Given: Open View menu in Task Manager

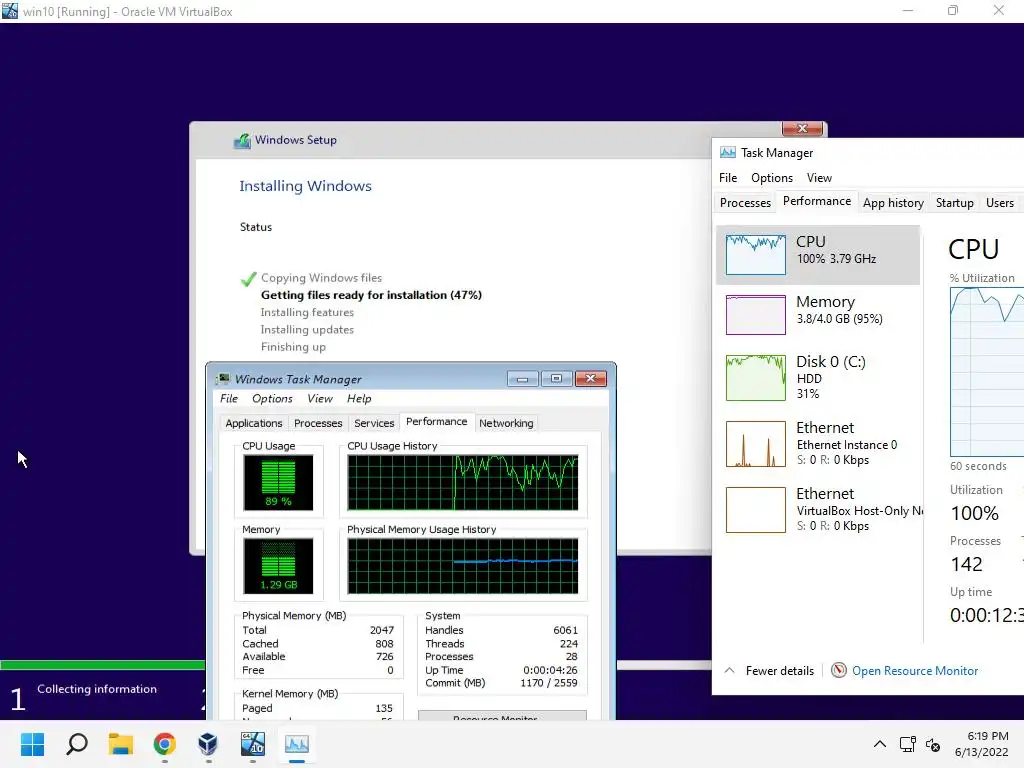Looking at the screenshot, I should tap(819, 178).
